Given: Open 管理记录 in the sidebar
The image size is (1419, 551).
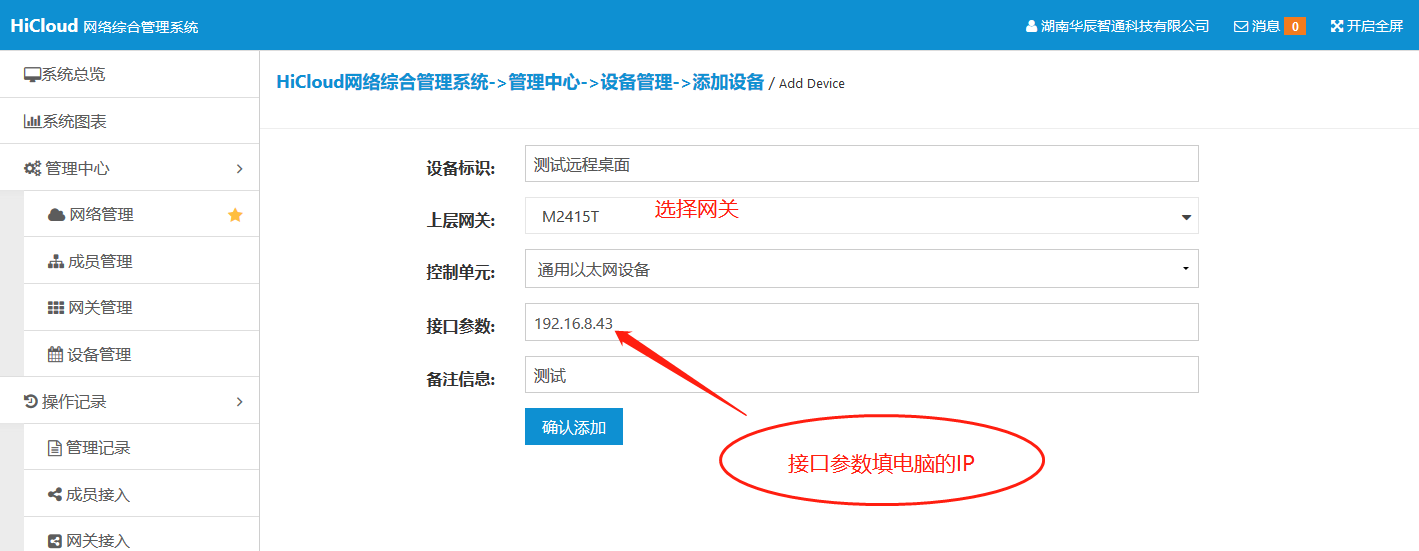Looking at the screenshot, I should click(98, 448).
